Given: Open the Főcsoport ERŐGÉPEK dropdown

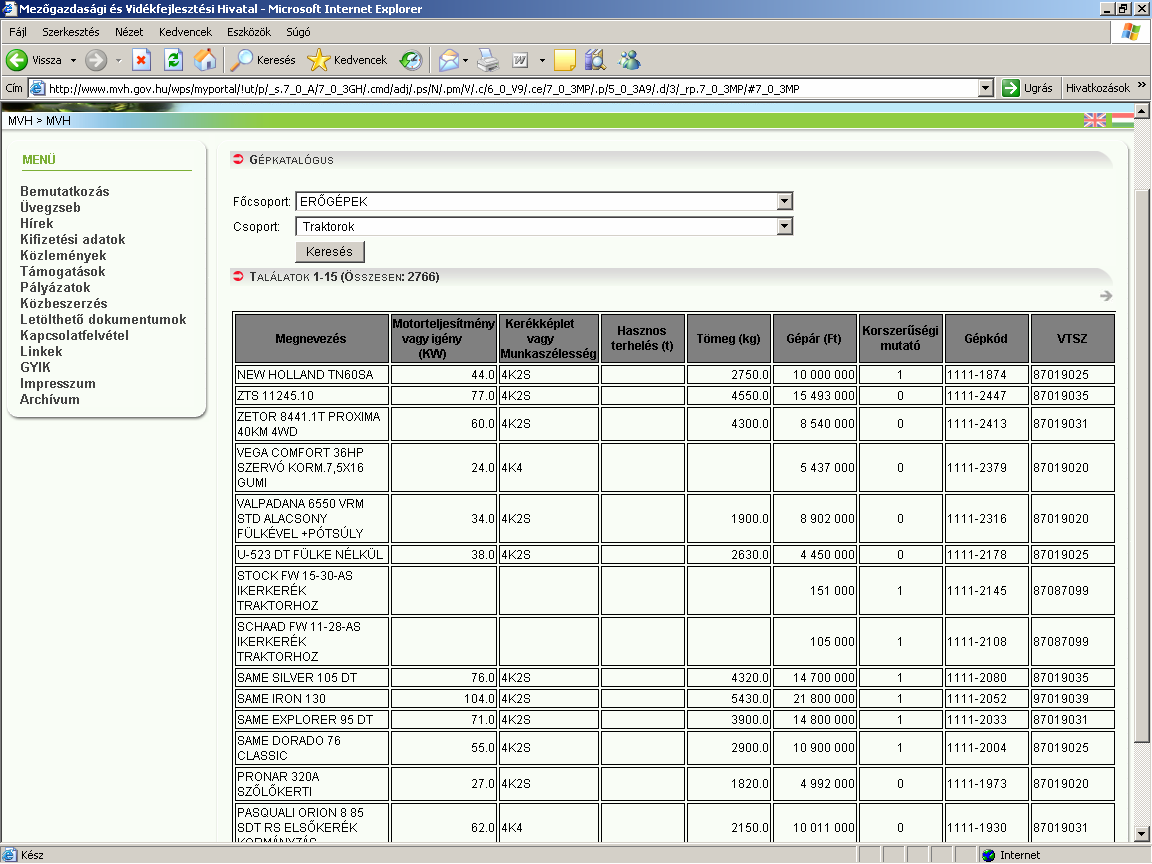Looking at the screenshot, I should pyautogui.click(x=785, y=201).
